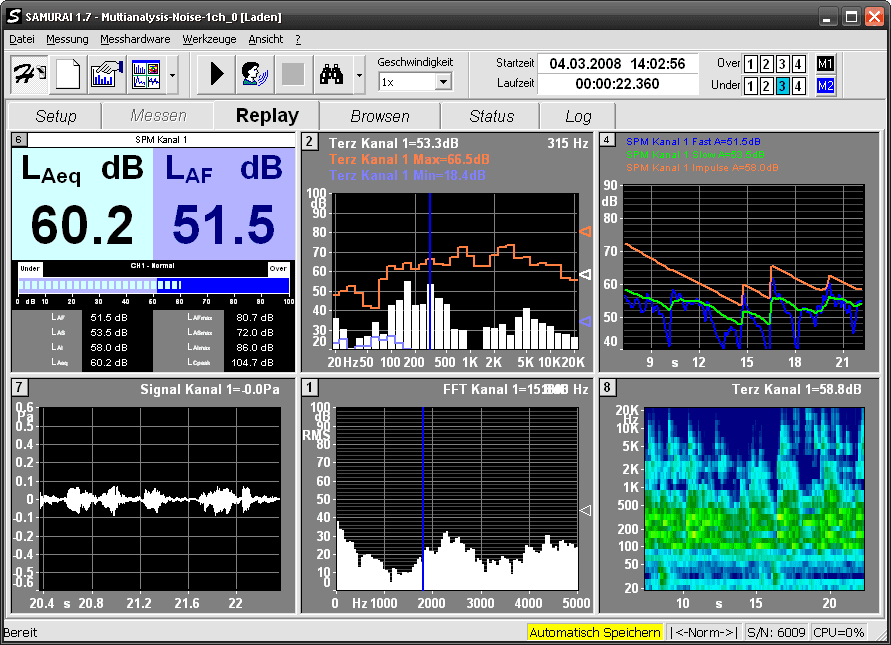Image resolution: width=891 pixels, height=645 pixels.
Task: Open the Geschwindigkeit speed dropdown
Action: [x=443, y=82]
